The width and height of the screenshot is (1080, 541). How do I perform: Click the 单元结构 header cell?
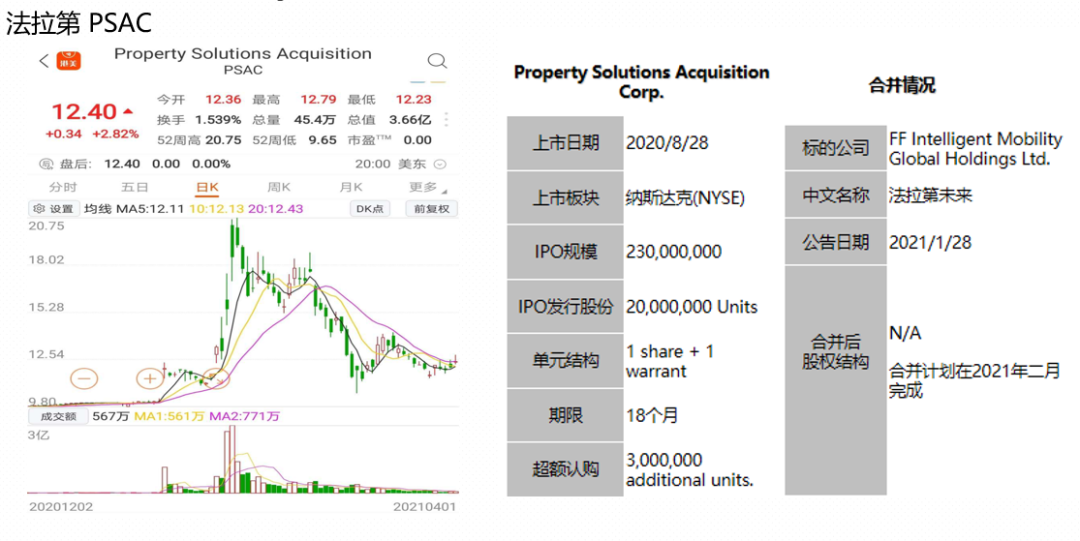point(565,360)
